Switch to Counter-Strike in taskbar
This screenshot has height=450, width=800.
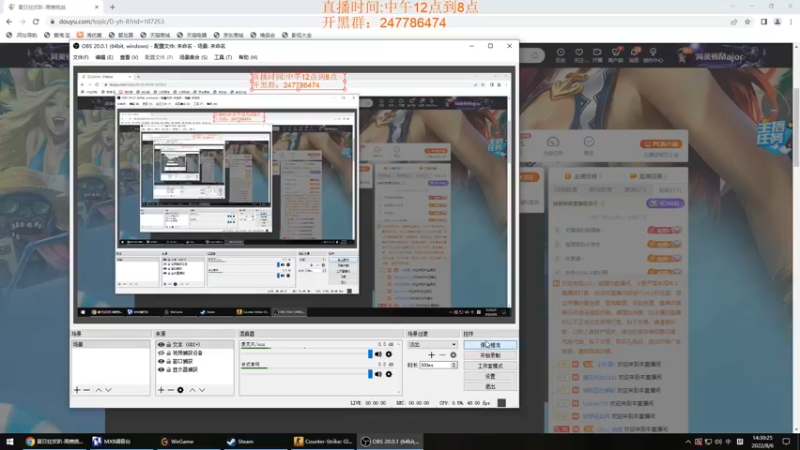323,441
